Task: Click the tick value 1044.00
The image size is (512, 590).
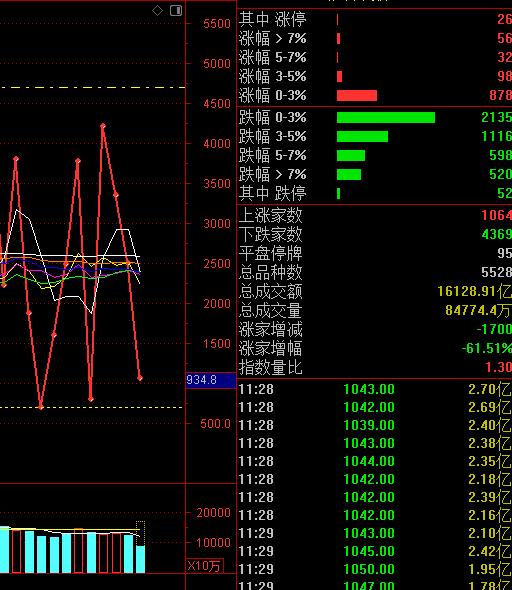Action: pyautogui.click(x=369, y=461)
